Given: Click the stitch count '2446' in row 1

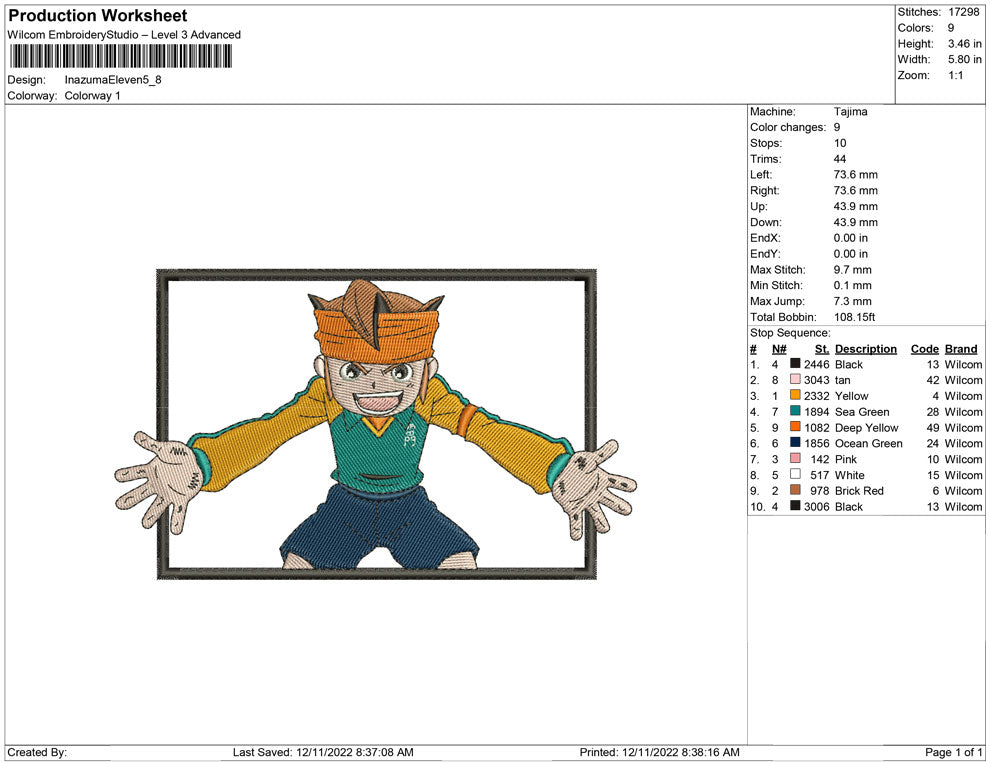Looking at the screenshot, I should point(816,364).
